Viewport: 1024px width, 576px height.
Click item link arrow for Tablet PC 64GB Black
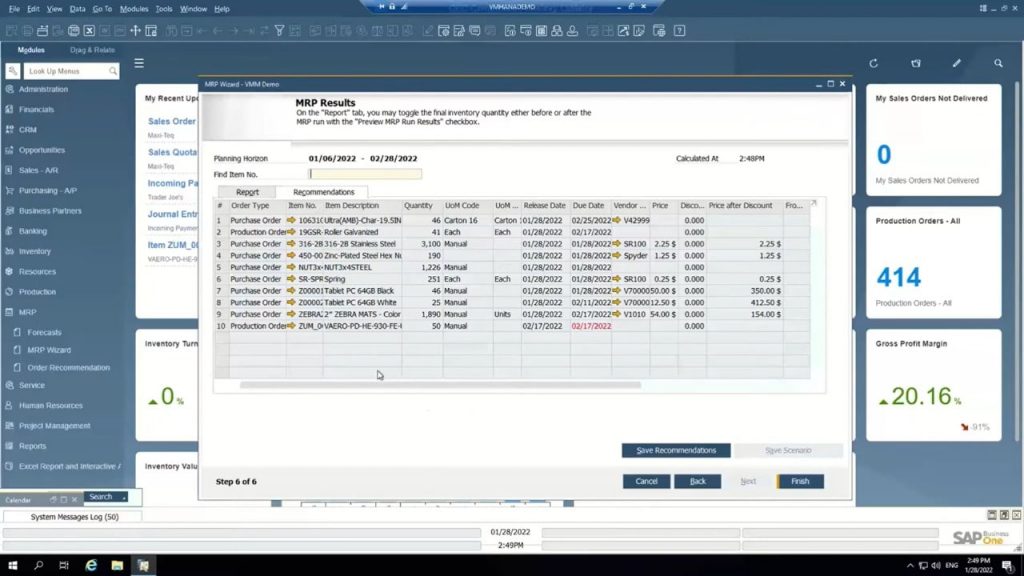[291, 291]
